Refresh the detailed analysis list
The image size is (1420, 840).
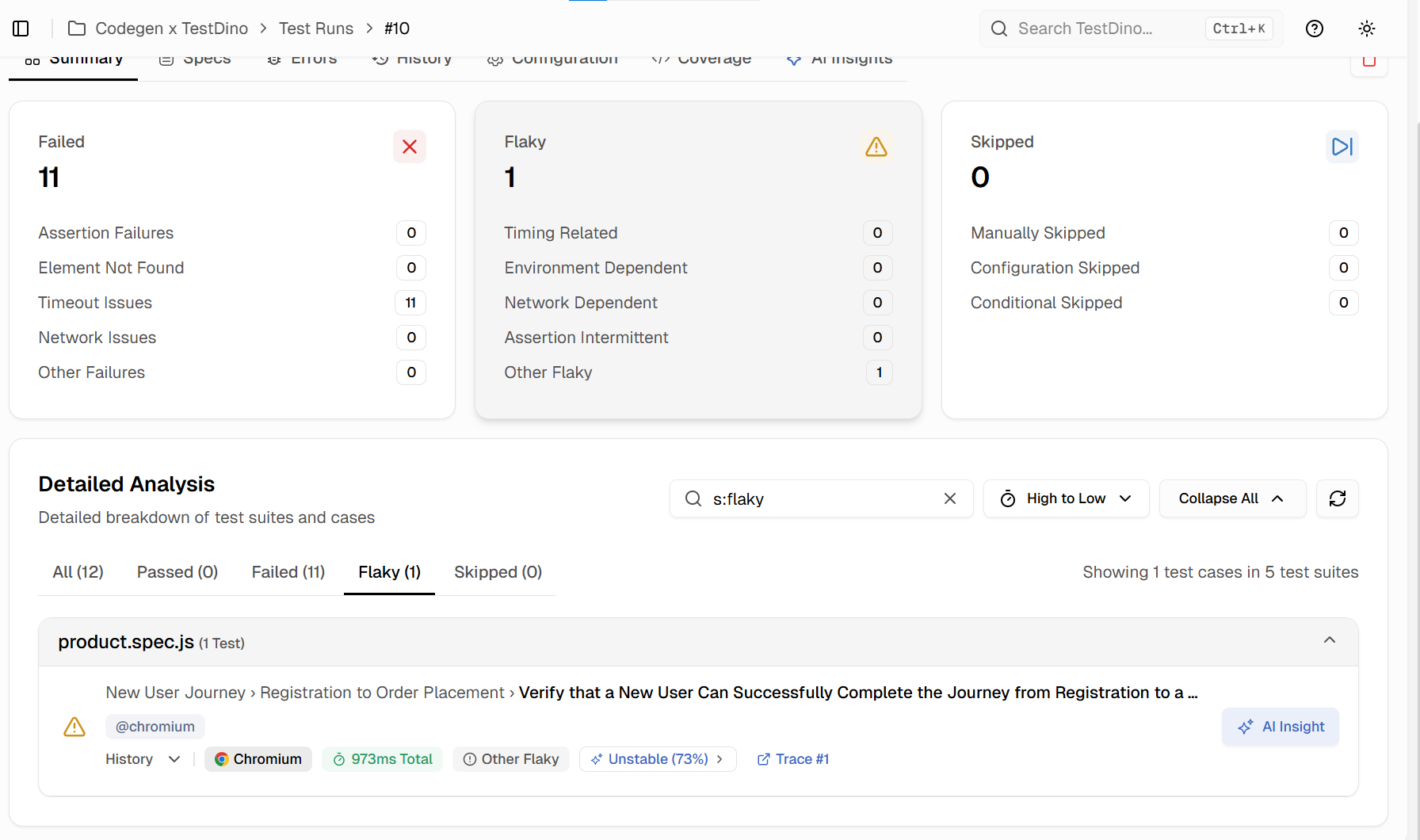coord(1337,498)
